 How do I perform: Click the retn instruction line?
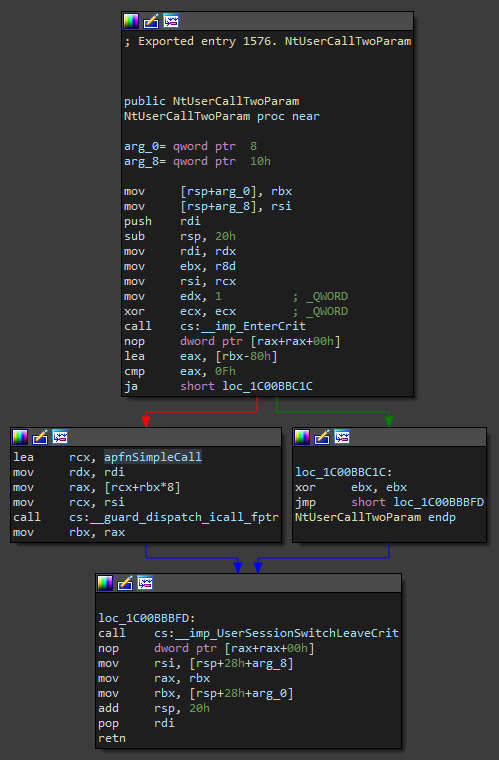112,738
